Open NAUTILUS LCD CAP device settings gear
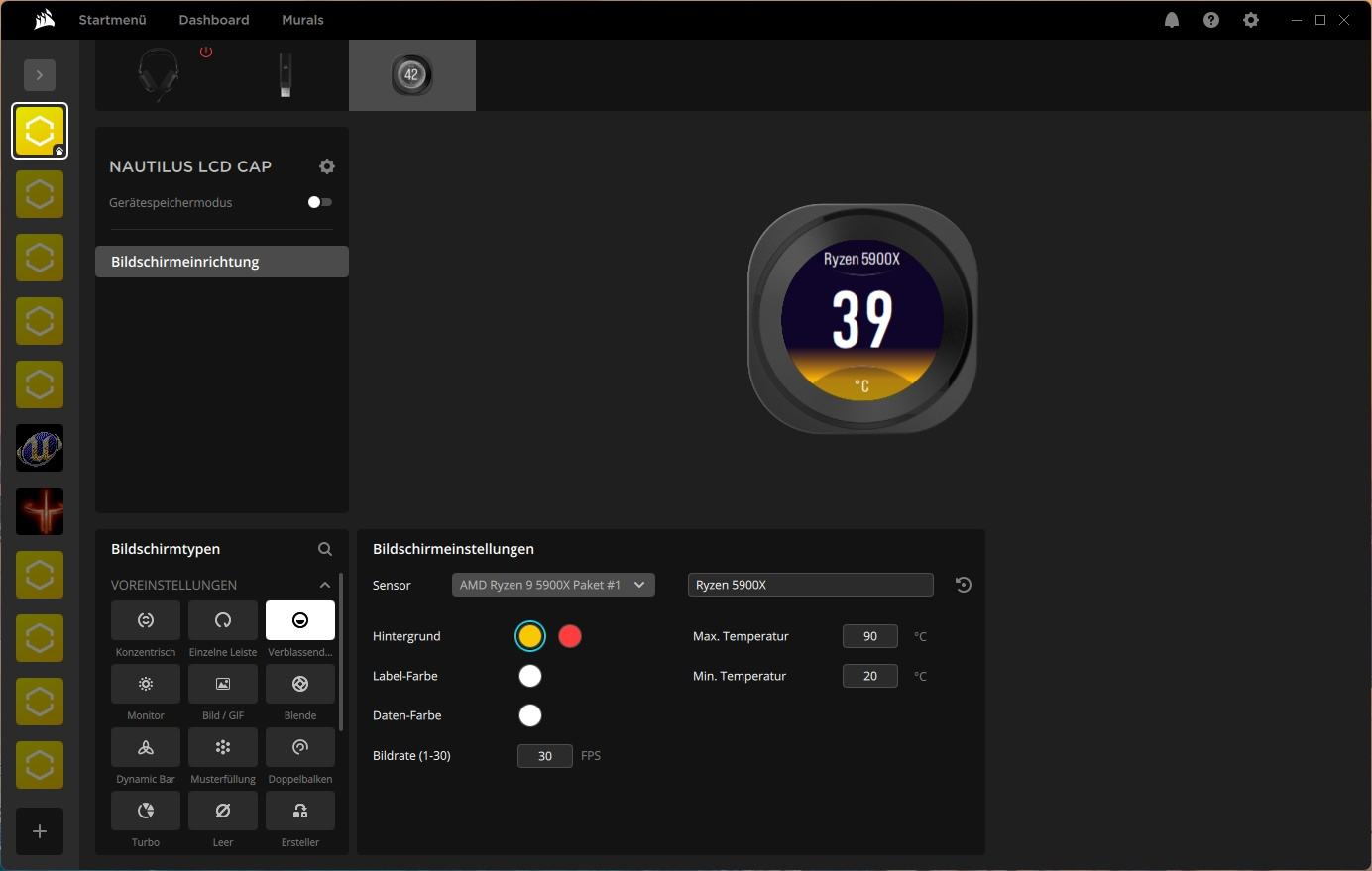Viewport: 1372px width, 871px height. (327, 166)
